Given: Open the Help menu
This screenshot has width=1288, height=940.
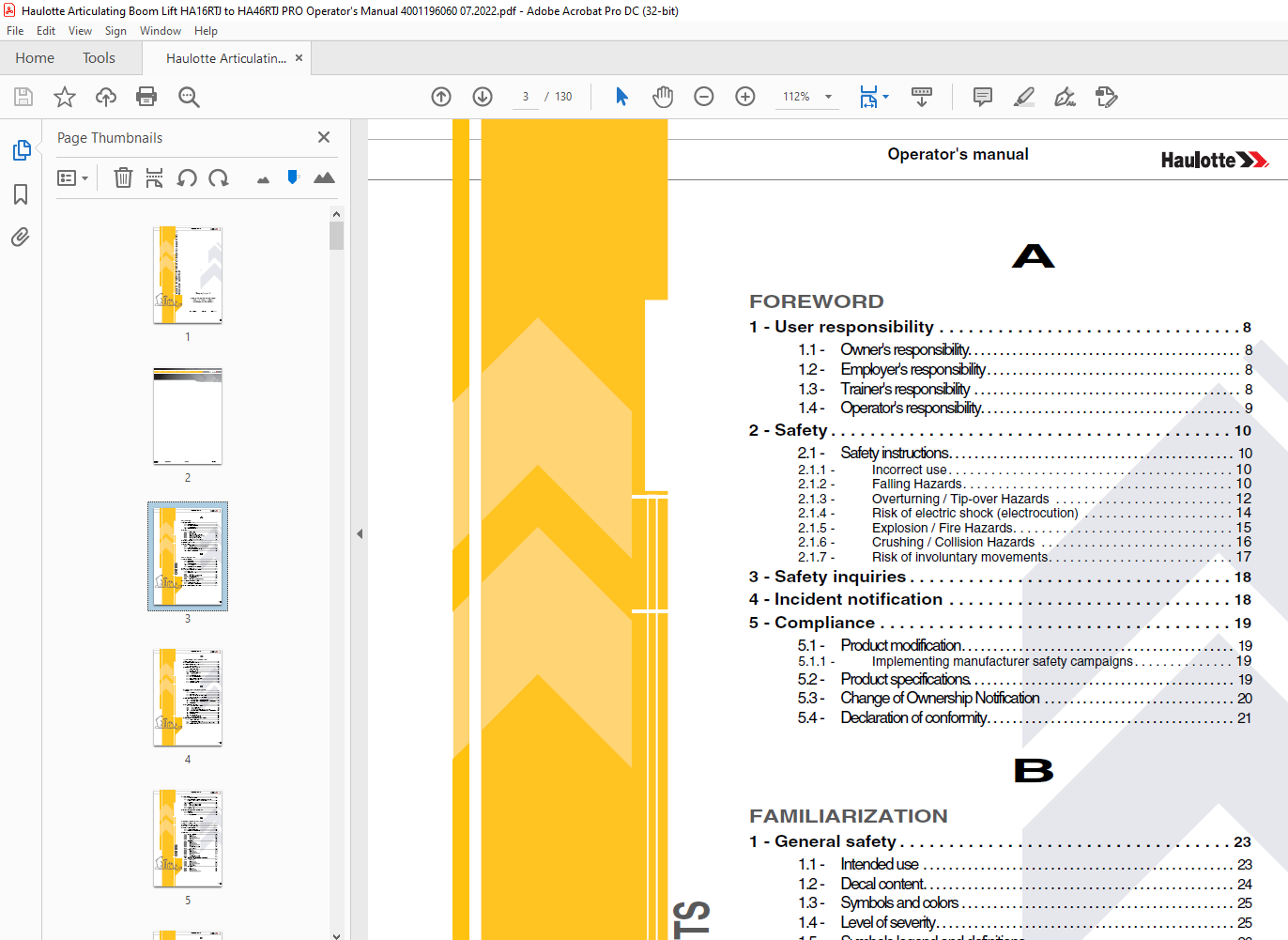Looking at the screenshot, I should click(206, 31).
